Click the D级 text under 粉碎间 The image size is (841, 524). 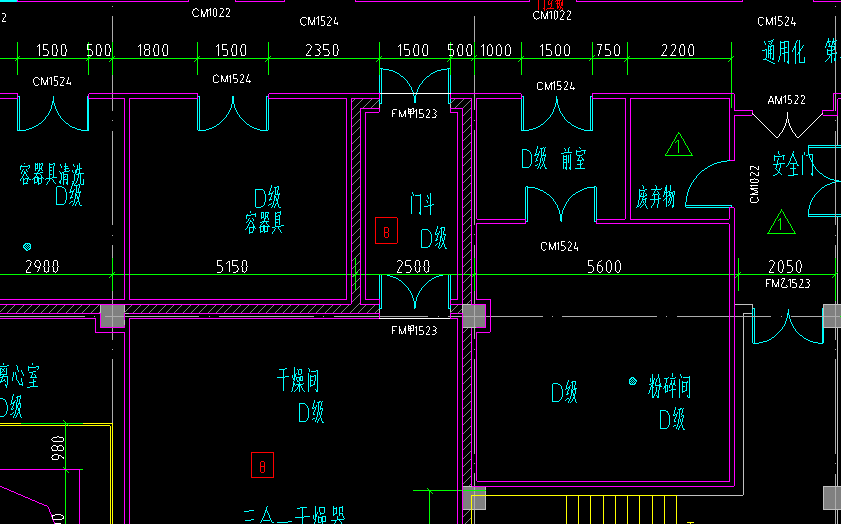tap(672, 419)
